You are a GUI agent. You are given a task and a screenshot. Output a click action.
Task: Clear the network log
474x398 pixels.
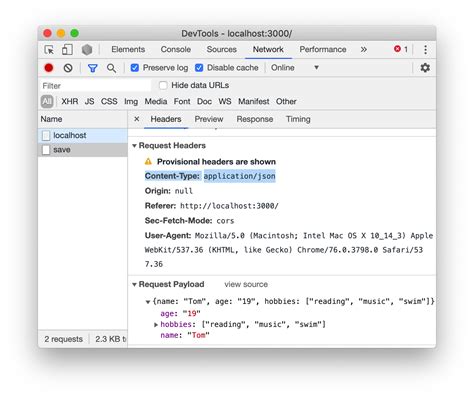pos(68,68)
